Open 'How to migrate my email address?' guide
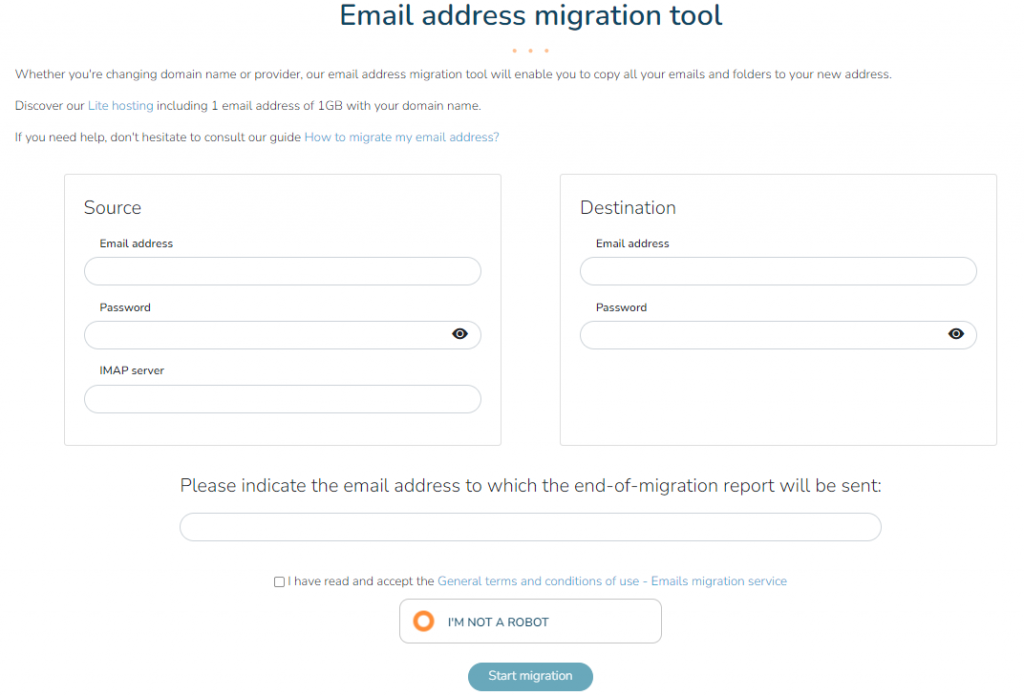Image resolution: width=1024 pixels, height=696 pixels. click(401, 137)
